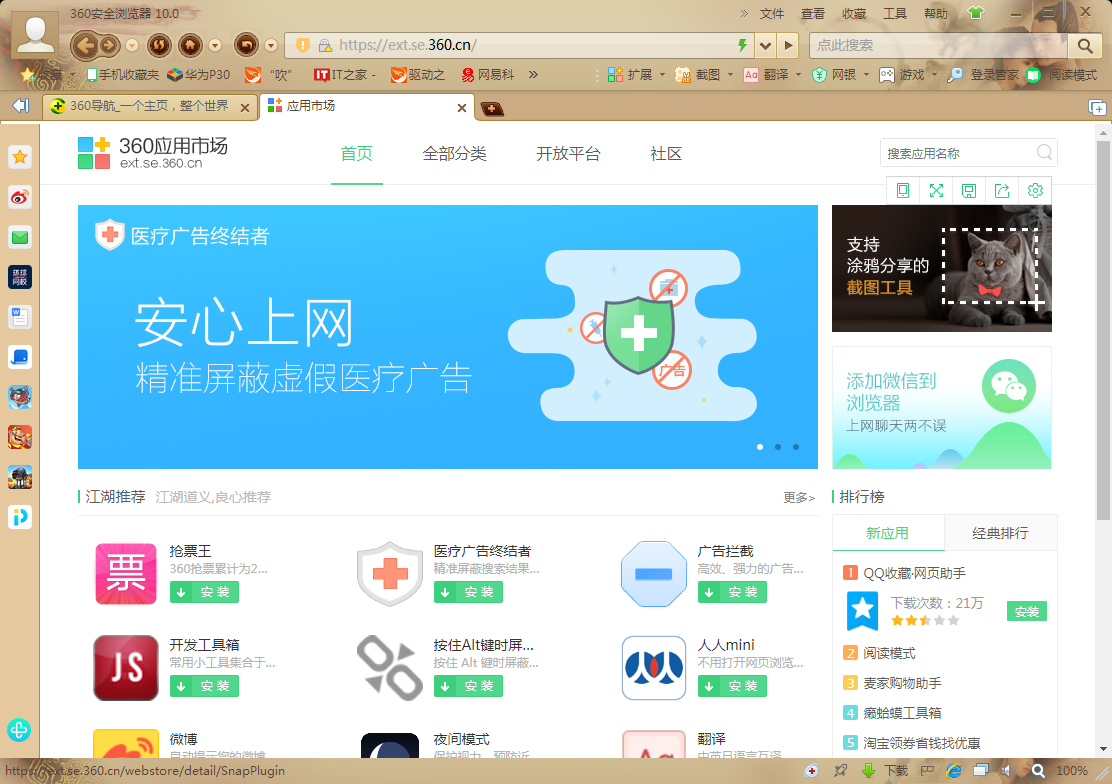Image resolution: width=1112 pixels, height=784 pixels.
Task: Click 更多 link beside 江湖推荐
Action: click(798, 497)
